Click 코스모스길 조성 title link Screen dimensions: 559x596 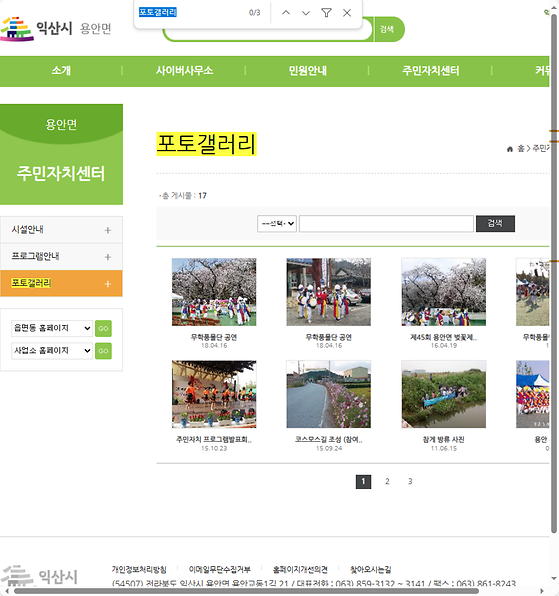point(328,439)
